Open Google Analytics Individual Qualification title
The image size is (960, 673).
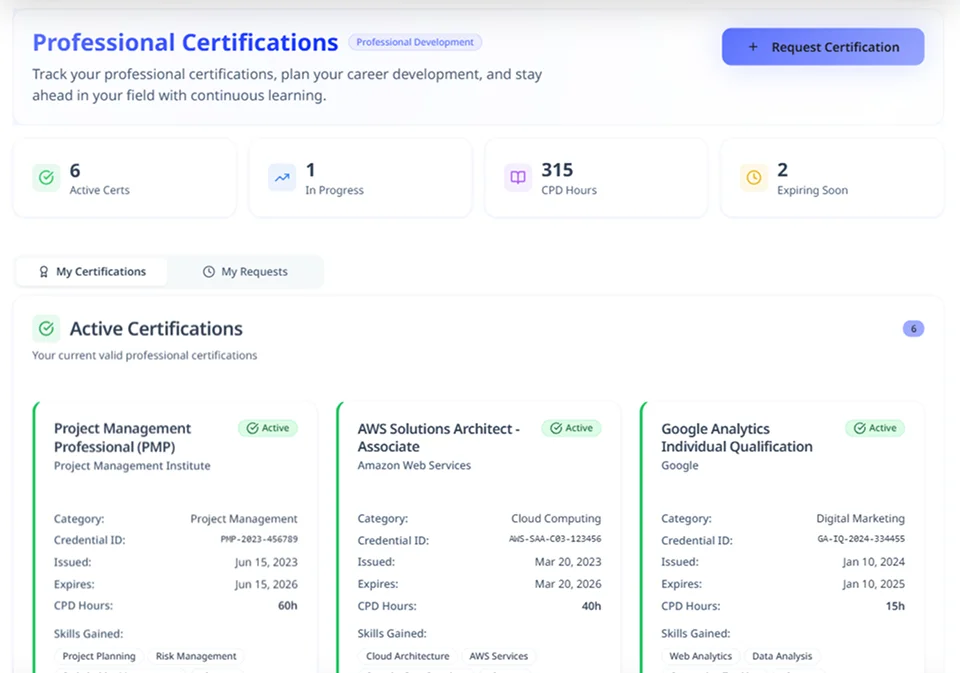(x=737, y=437)
